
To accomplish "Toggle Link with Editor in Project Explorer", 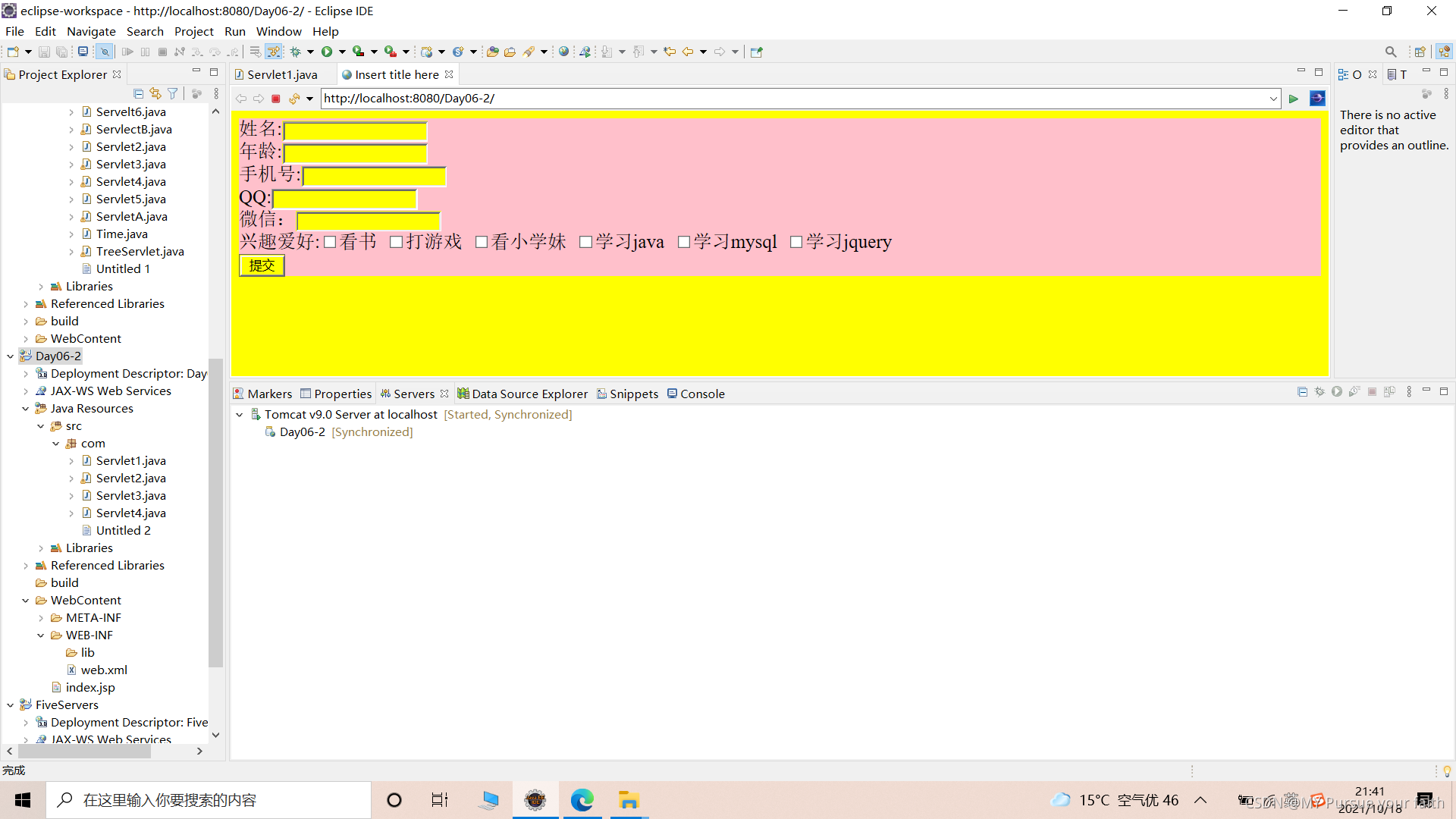I will (x=155, y=93).
